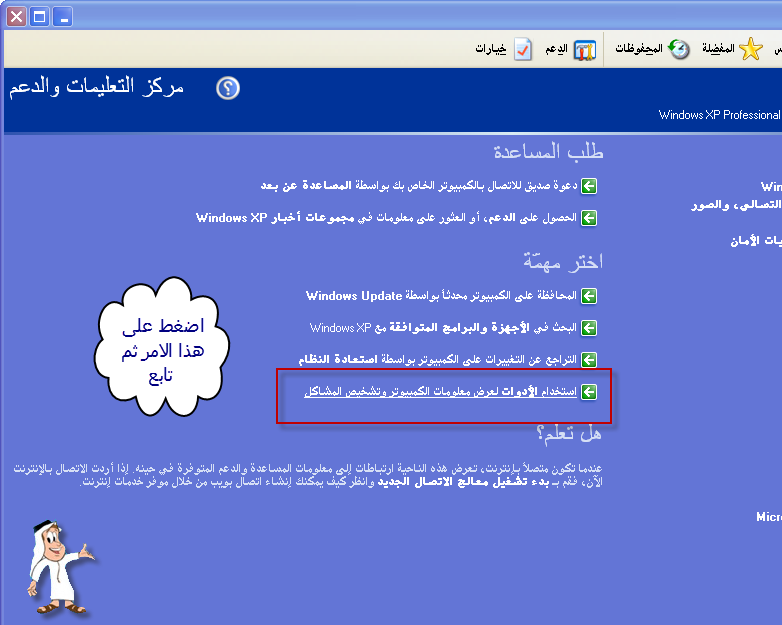This screenshot has height=625, width=782.
Task: Open History (المحفوظات) clock icon
Action: coord(678,49)
